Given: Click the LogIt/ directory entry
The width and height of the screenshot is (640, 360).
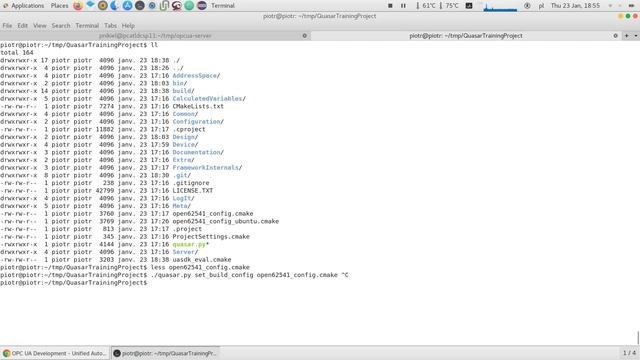Looking at the screenshot, I should tap(183, 198).
